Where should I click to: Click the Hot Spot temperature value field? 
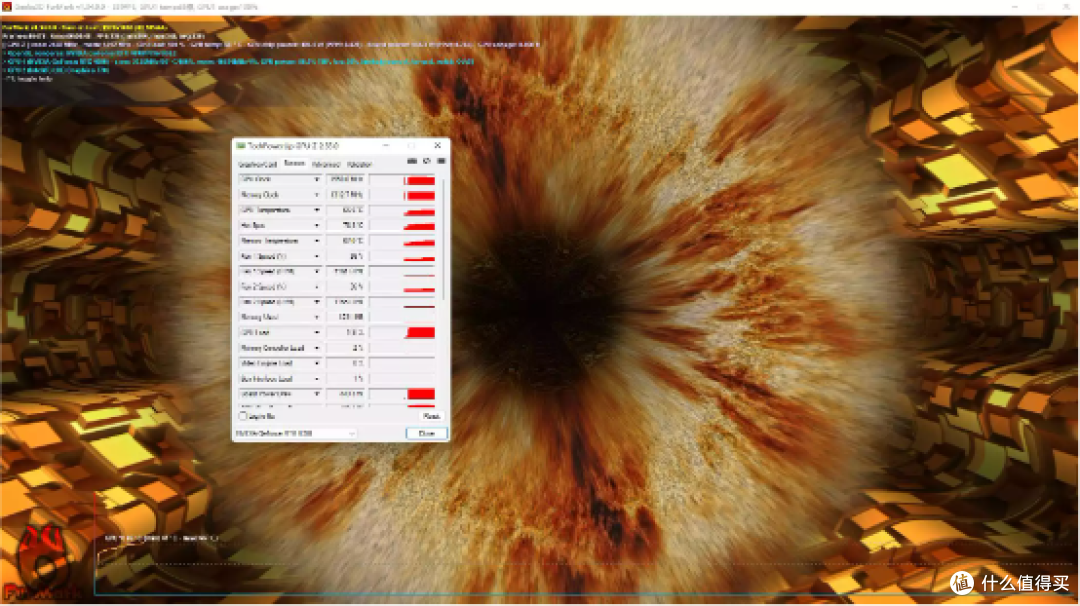(x=346, y=226)
